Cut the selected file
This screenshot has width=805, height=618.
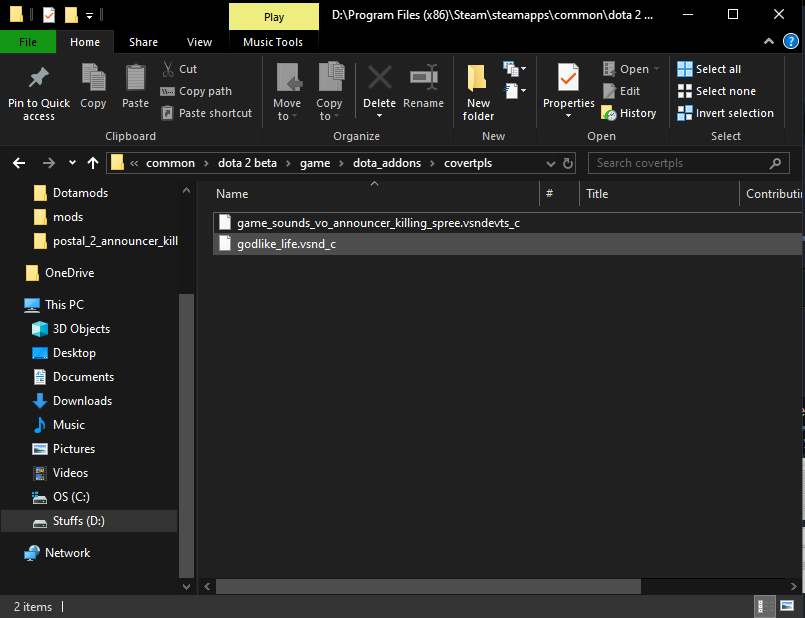(x=179, y=69)
